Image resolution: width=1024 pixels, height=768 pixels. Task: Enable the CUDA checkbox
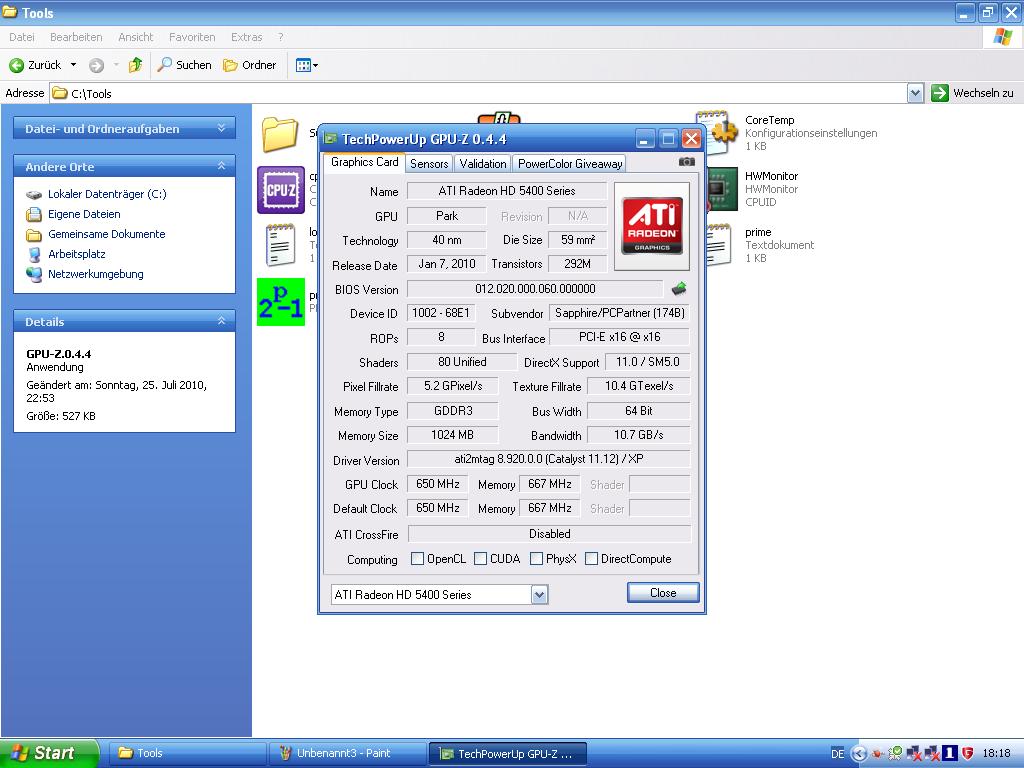480,558
